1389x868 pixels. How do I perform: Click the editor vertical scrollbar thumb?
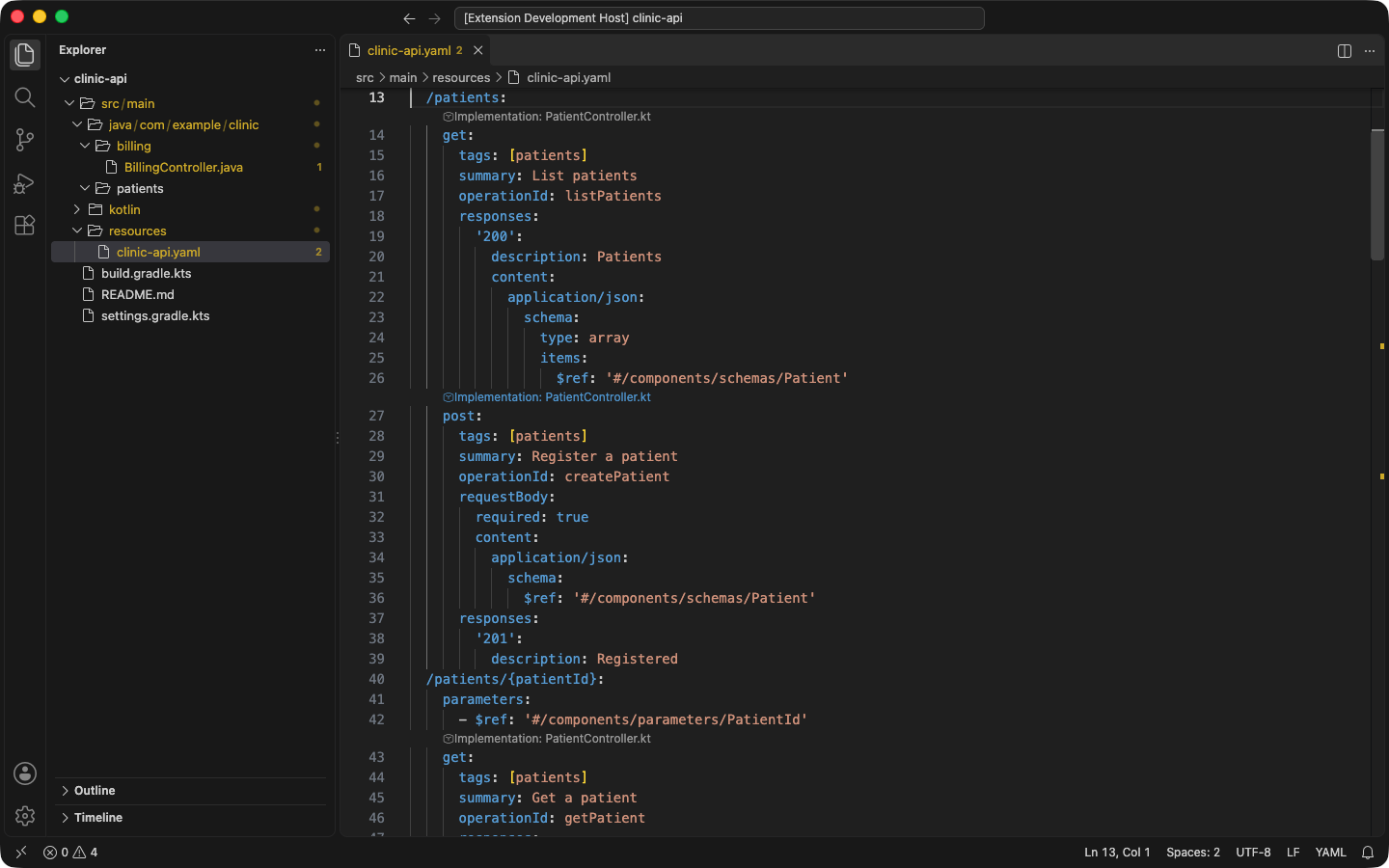coord(1377,195)
